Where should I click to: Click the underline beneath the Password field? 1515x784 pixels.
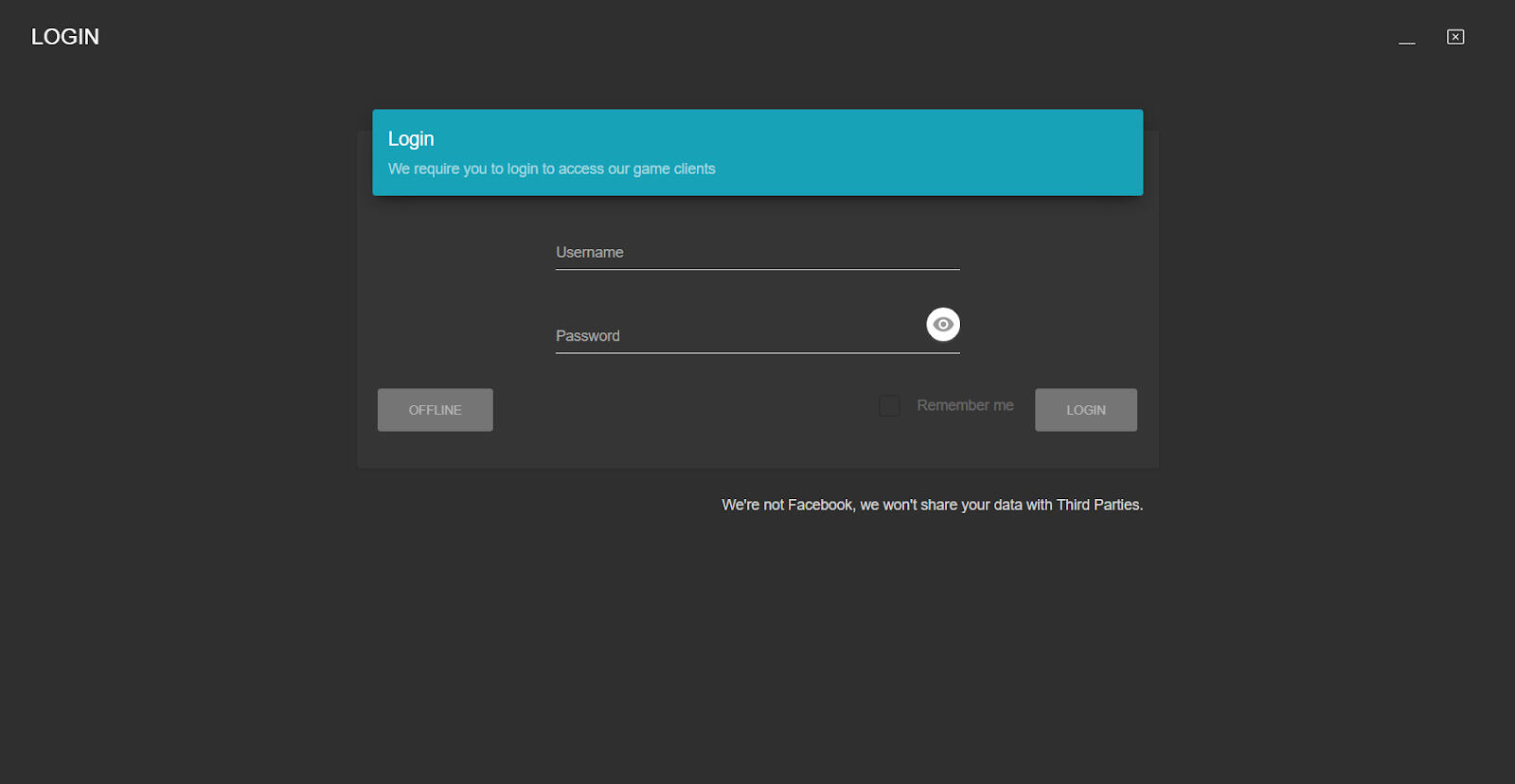[757, 353]
